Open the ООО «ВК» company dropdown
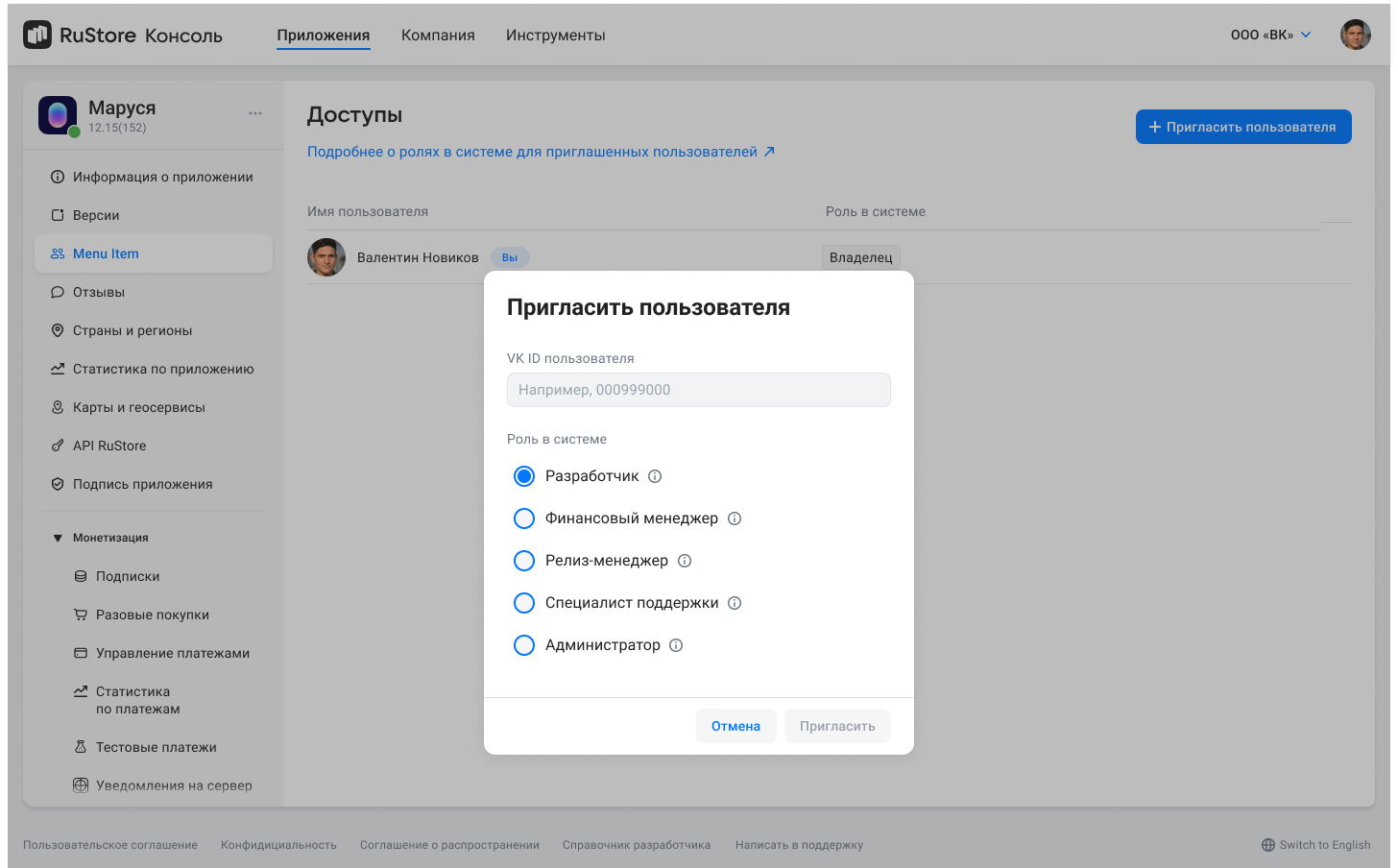 [x=1270, y=35]
